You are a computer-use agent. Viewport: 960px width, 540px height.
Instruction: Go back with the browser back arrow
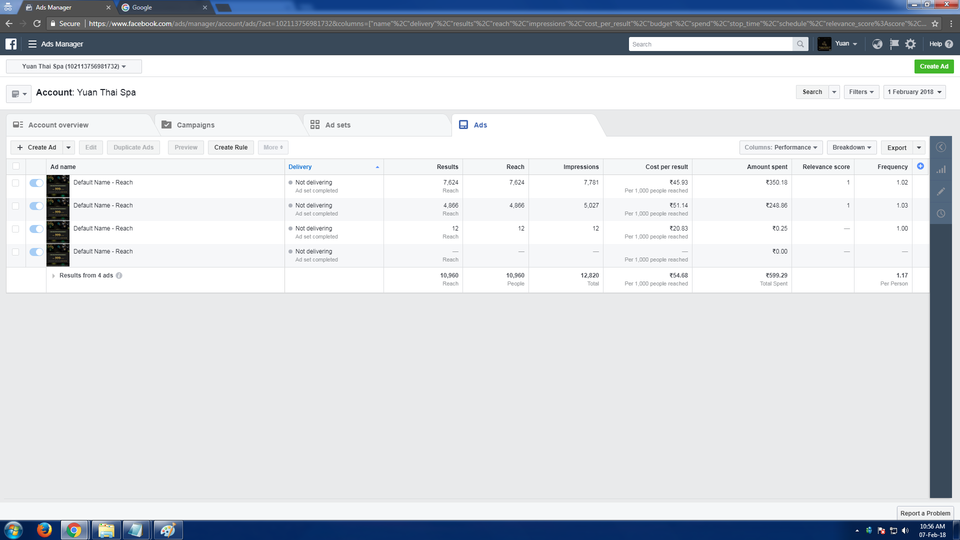9,23
